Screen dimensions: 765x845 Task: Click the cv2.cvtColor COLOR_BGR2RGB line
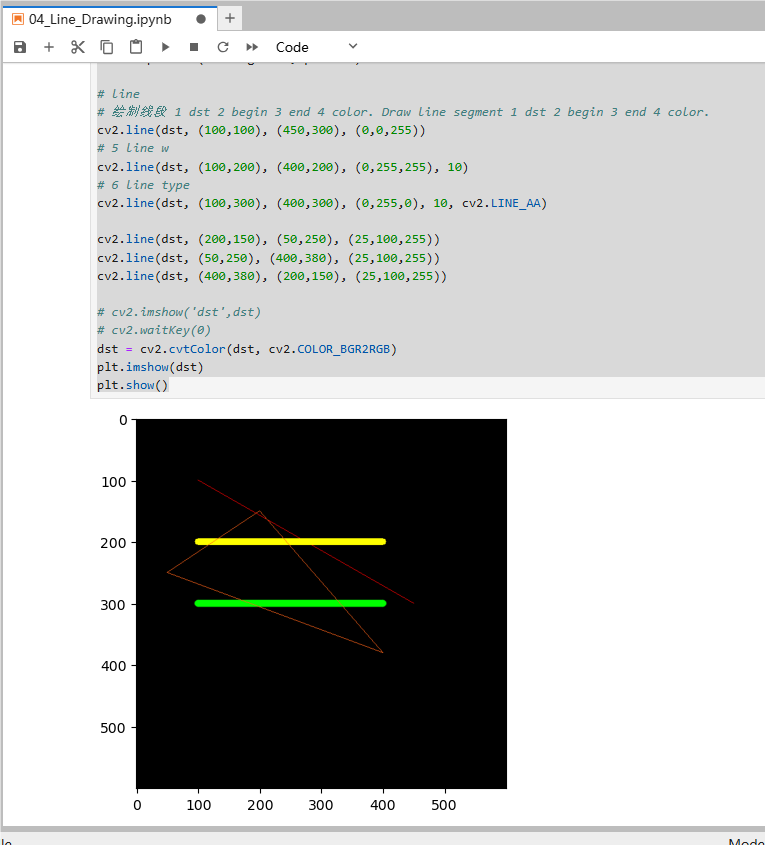[x=247, y=349]
